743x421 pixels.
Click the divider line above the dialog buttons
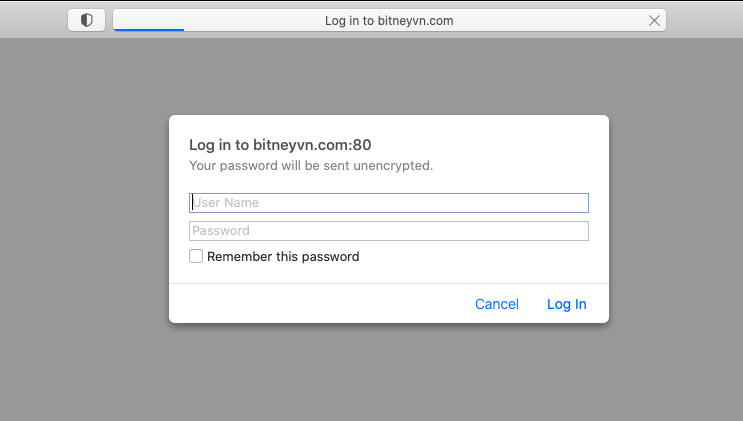389,283
